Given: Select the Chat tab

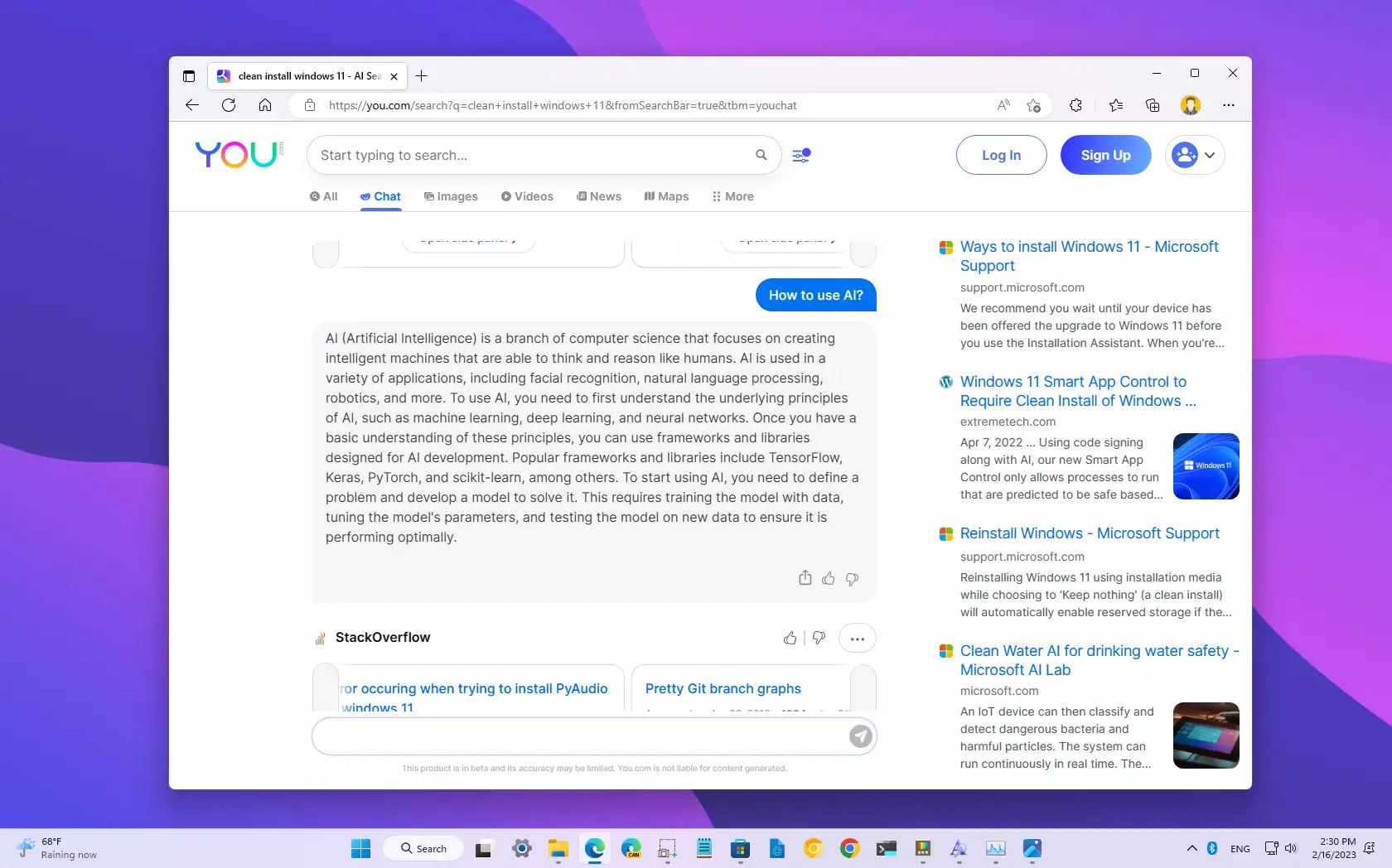Looking at the screenshot, I should pos(380,196).
